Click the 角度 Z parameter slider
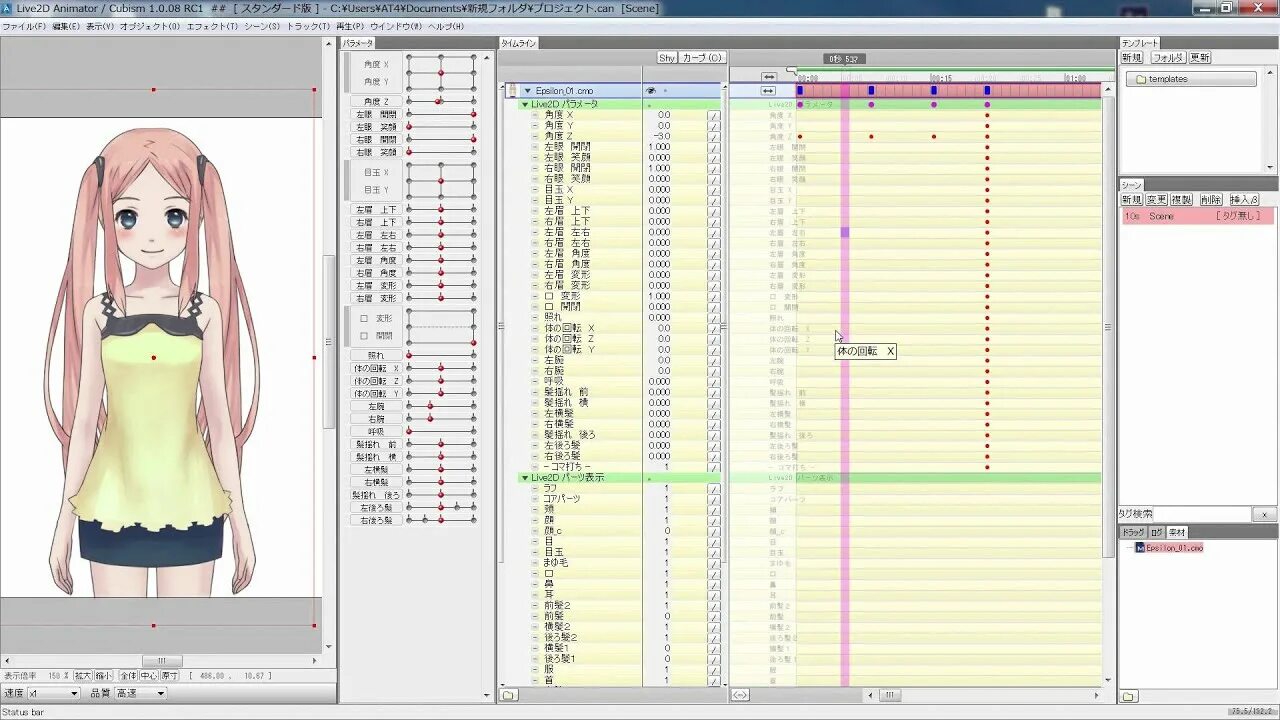The width and height of the screenshot is (1280, 720). 441,102
